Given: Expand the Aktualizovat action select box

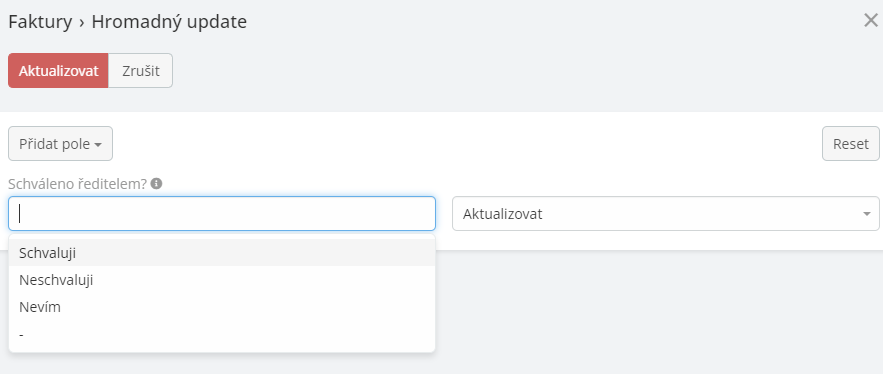Looking at the screenshot, I should point(666,213).
